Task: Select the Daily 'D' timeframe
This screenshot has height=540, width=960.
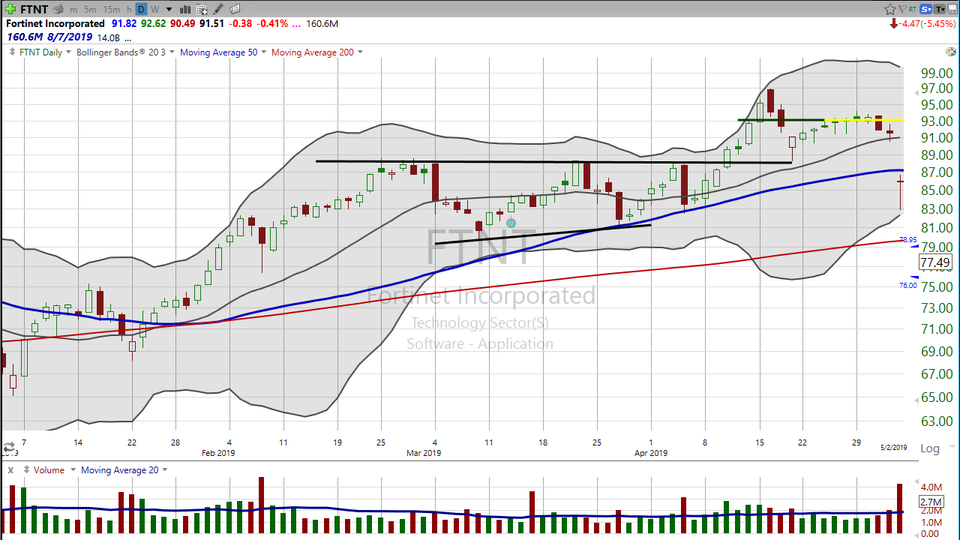Action: (x=141, y=9)
